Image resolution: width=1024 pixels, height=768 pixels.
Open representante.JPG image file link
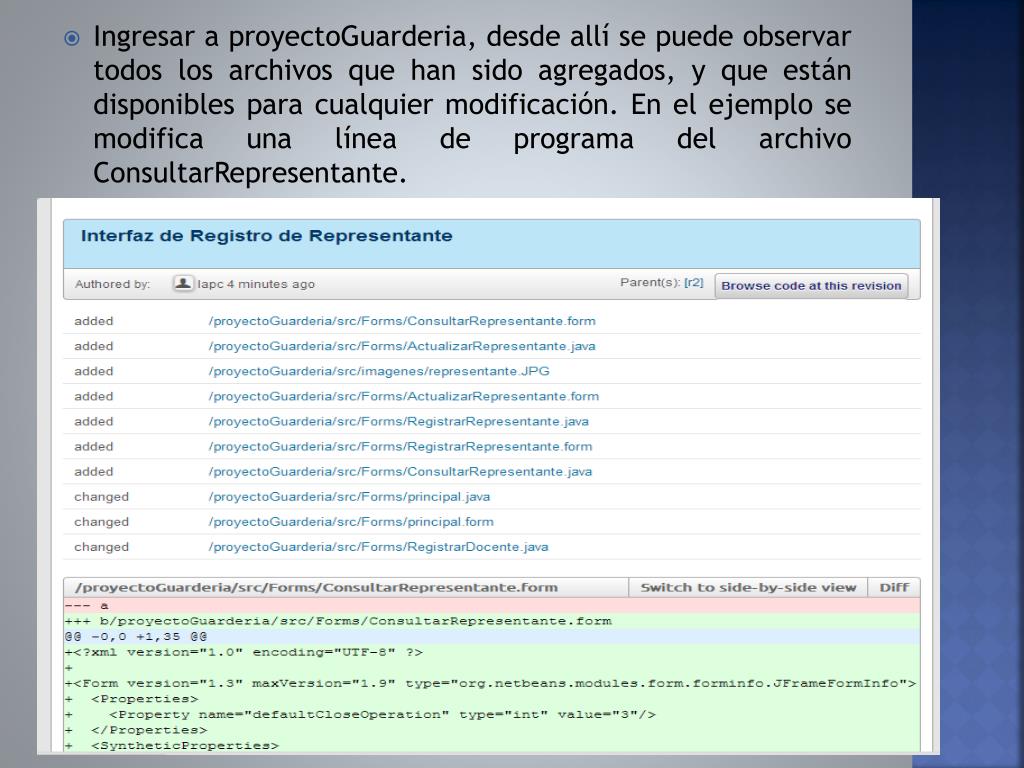[x=379, y=371]
